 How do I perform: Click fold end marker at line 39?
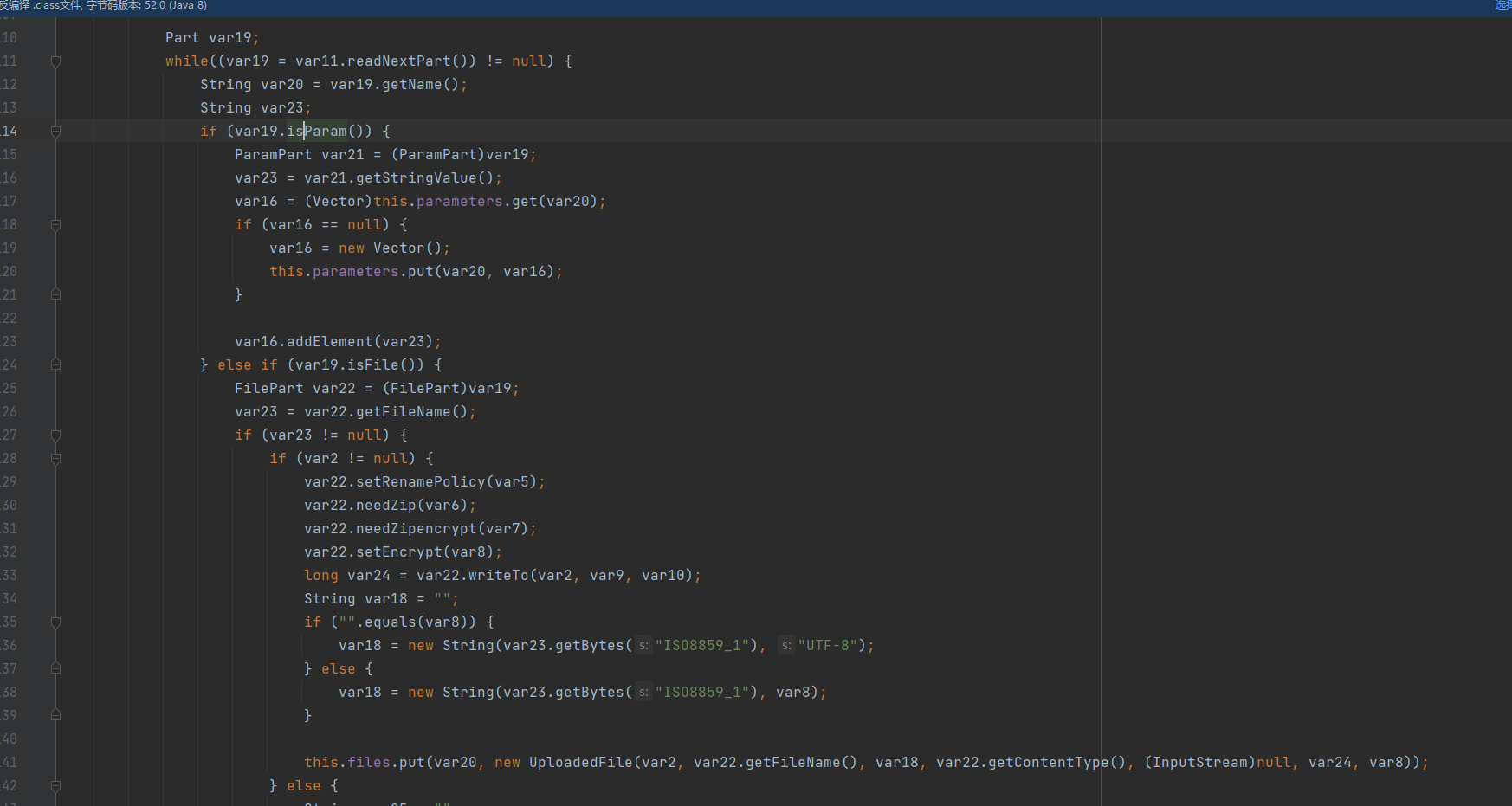click(55, 716)
